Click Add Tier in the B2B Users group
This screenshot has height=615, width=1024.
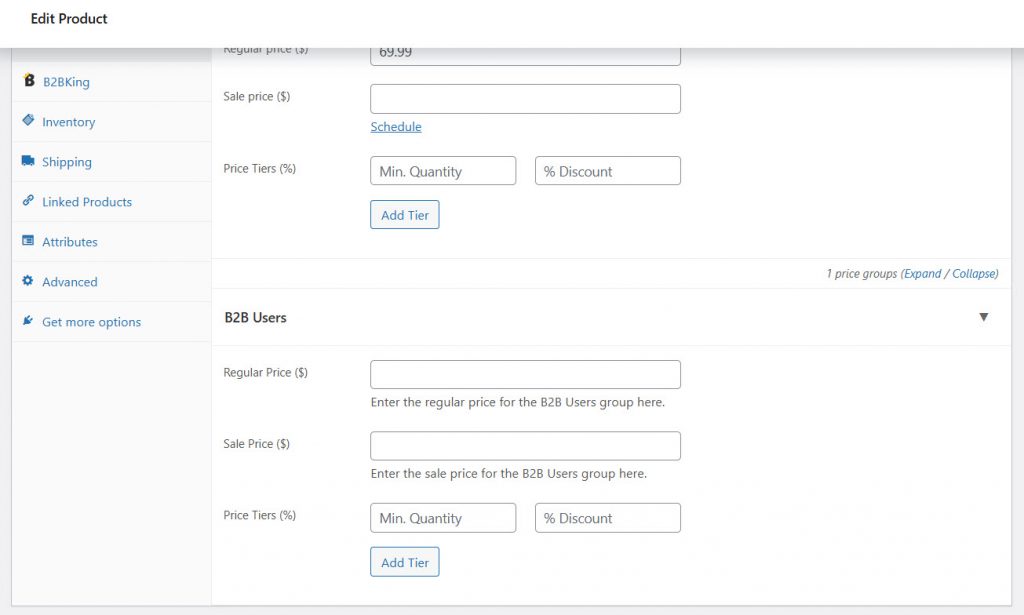pos(404,561)
